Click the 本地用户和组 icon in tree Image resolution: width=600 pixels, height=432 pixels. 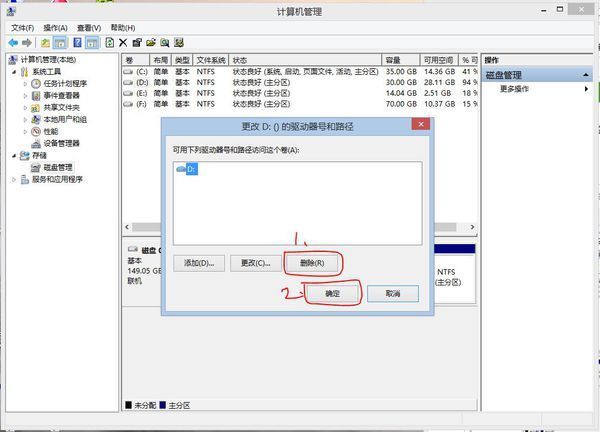tap(36, 119)
